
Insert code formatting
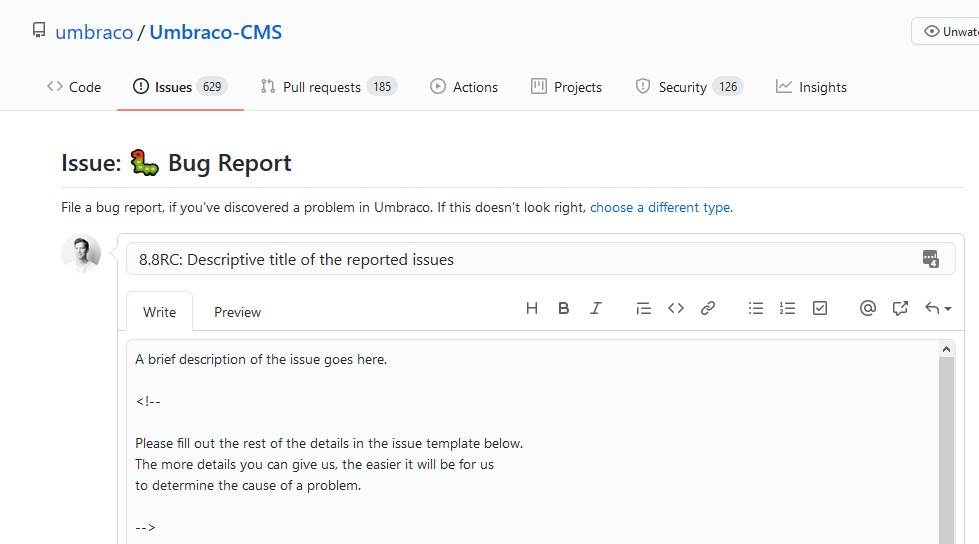(676, 308)
